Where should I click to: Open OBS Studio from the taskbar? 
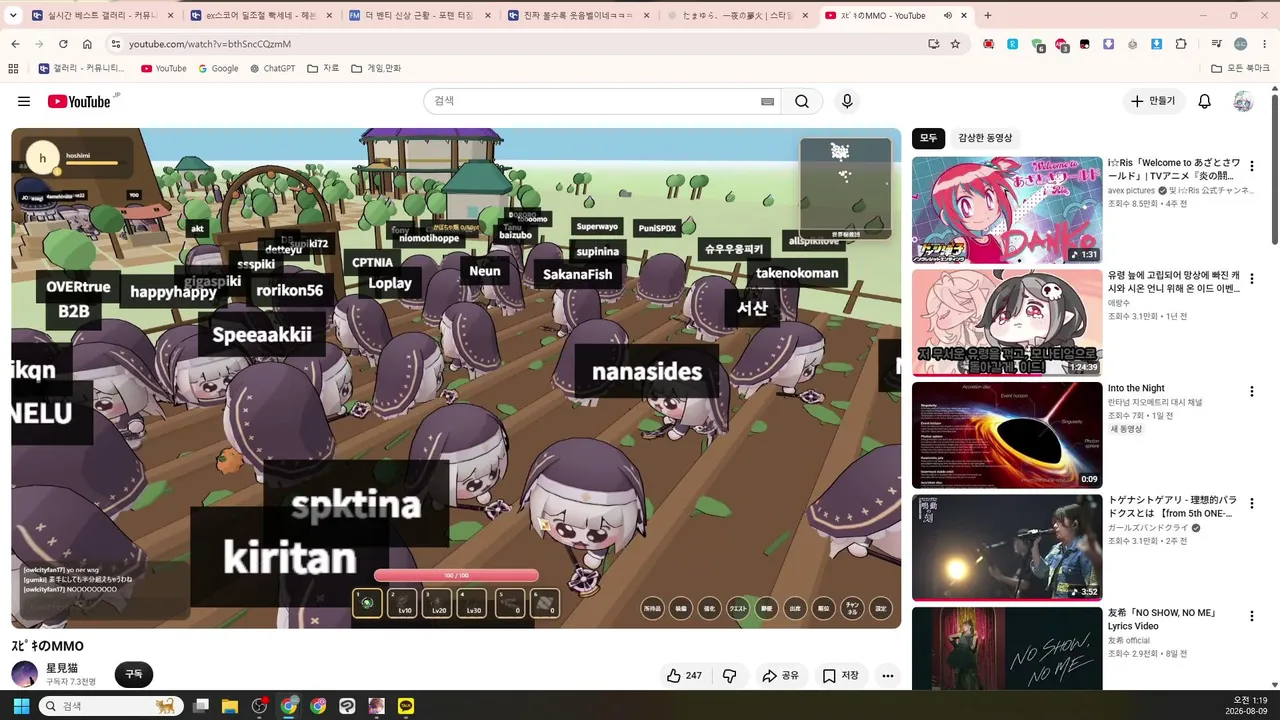[260, 706]
